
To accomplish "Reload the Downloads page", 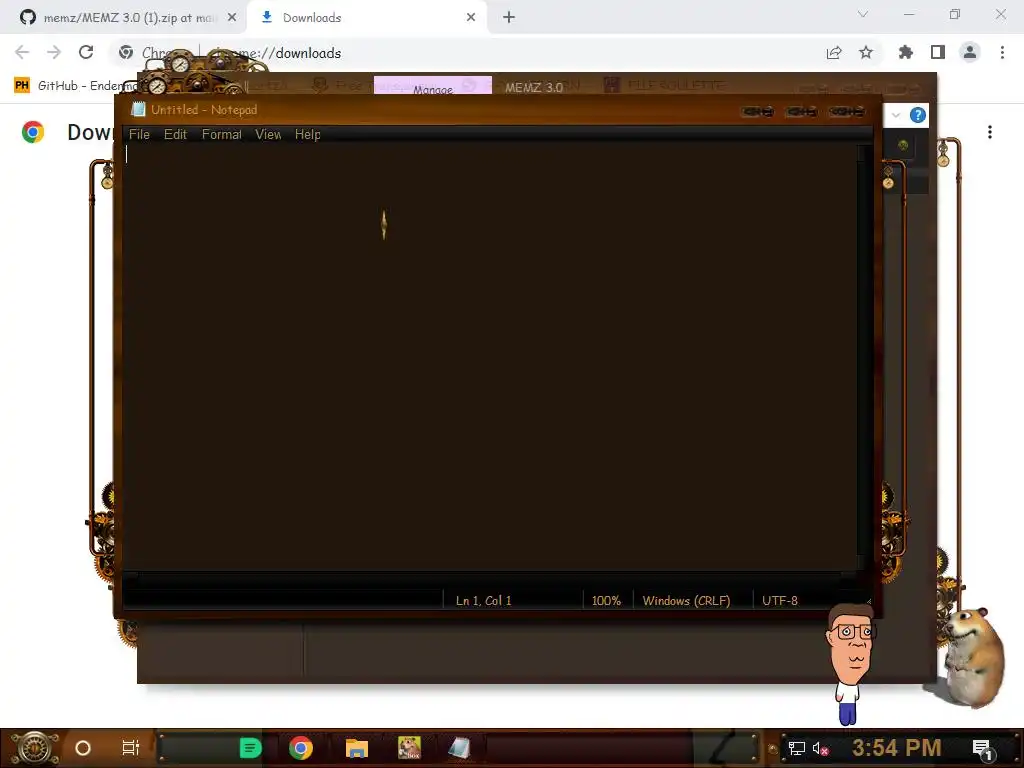I will (x=86, y=52).
